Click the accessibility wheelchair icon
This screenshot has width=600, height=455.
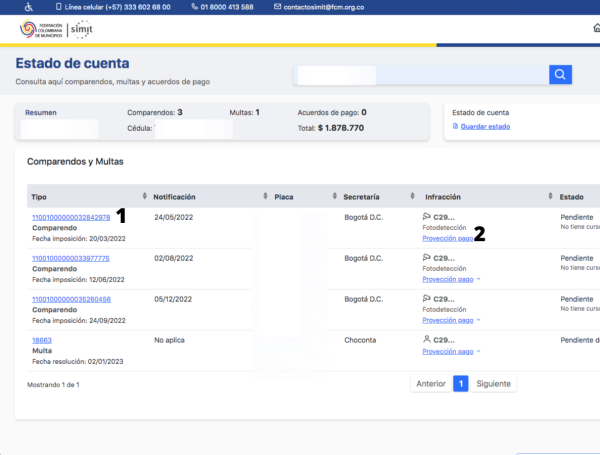tap(29, 7)
